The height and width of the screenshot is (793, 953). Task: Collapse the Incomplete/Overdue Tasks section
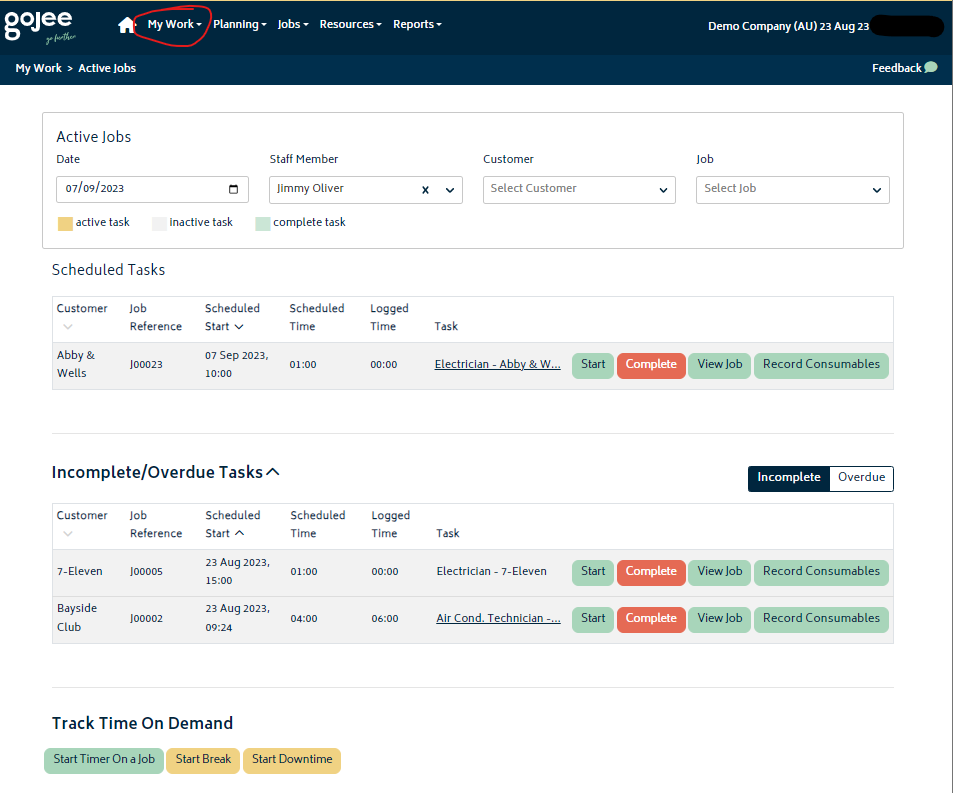point(273,472)
